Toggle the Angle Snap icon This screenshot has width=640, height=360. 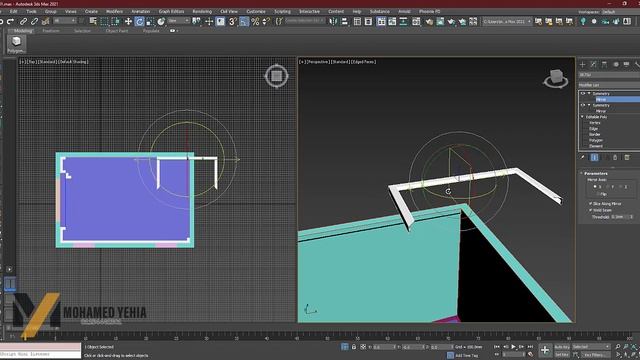click(244, 21)
